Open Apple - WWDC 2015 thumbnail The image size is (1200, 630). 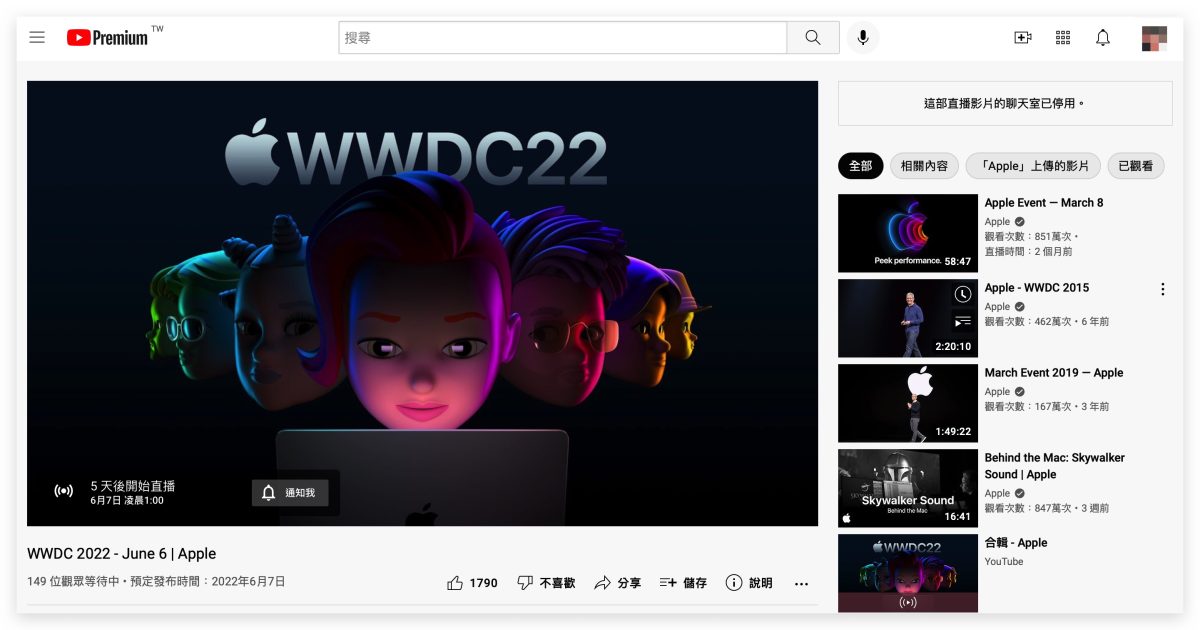point(907,318)
